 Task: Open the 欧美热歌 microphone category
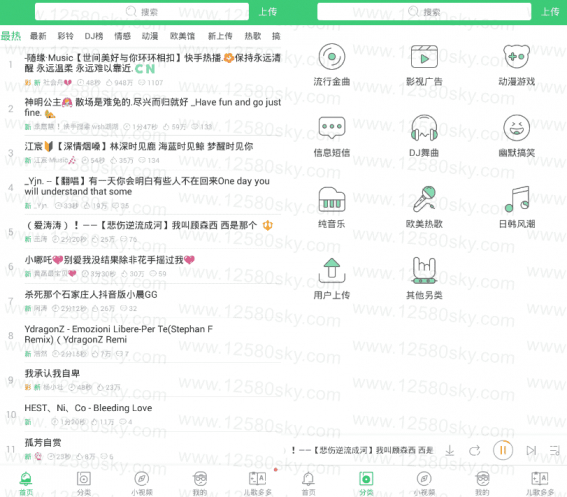(x=424, y=207)
